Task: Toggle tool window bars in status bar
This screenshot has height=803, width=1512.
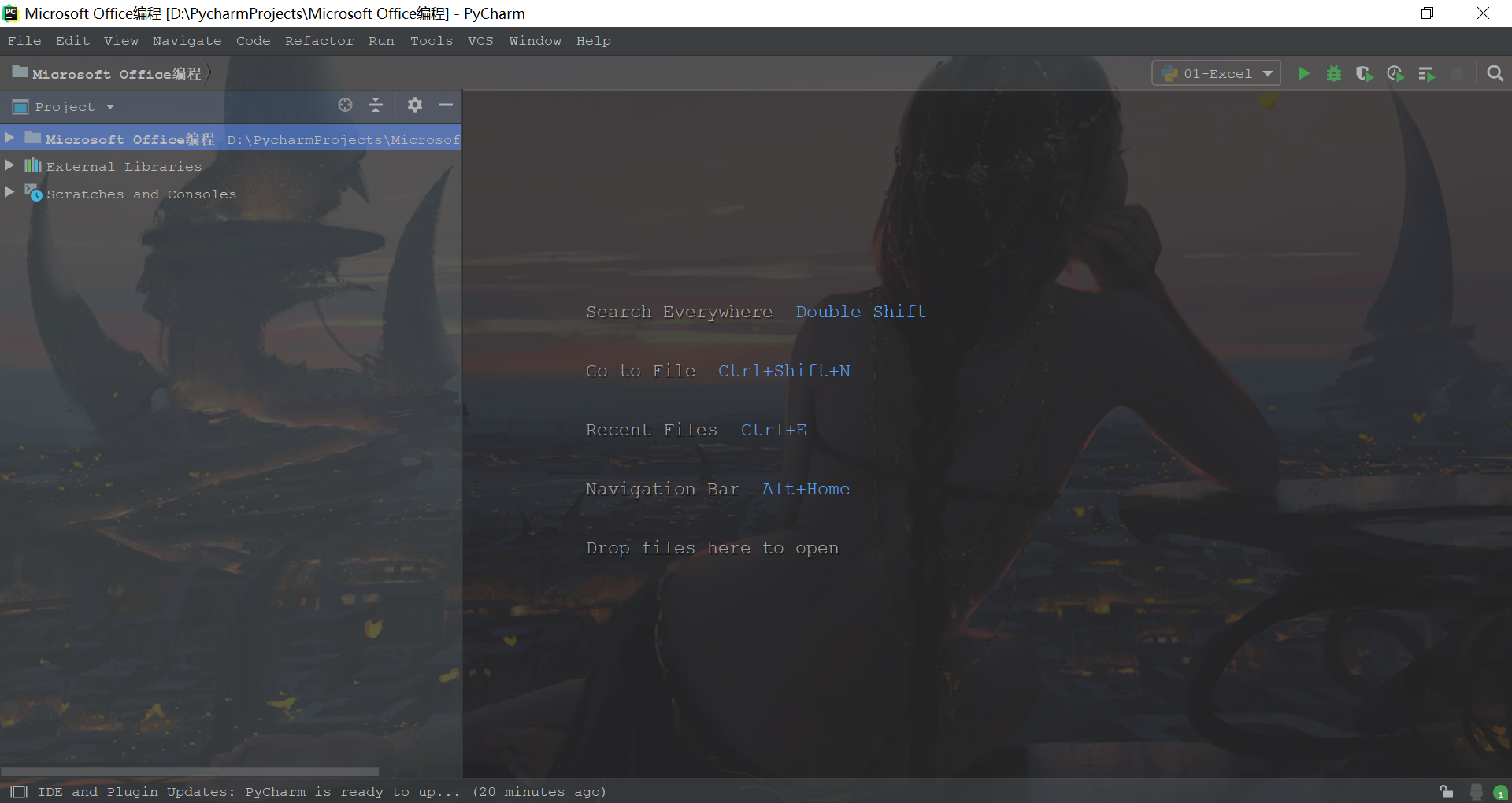Action: [x=19, y=791]
